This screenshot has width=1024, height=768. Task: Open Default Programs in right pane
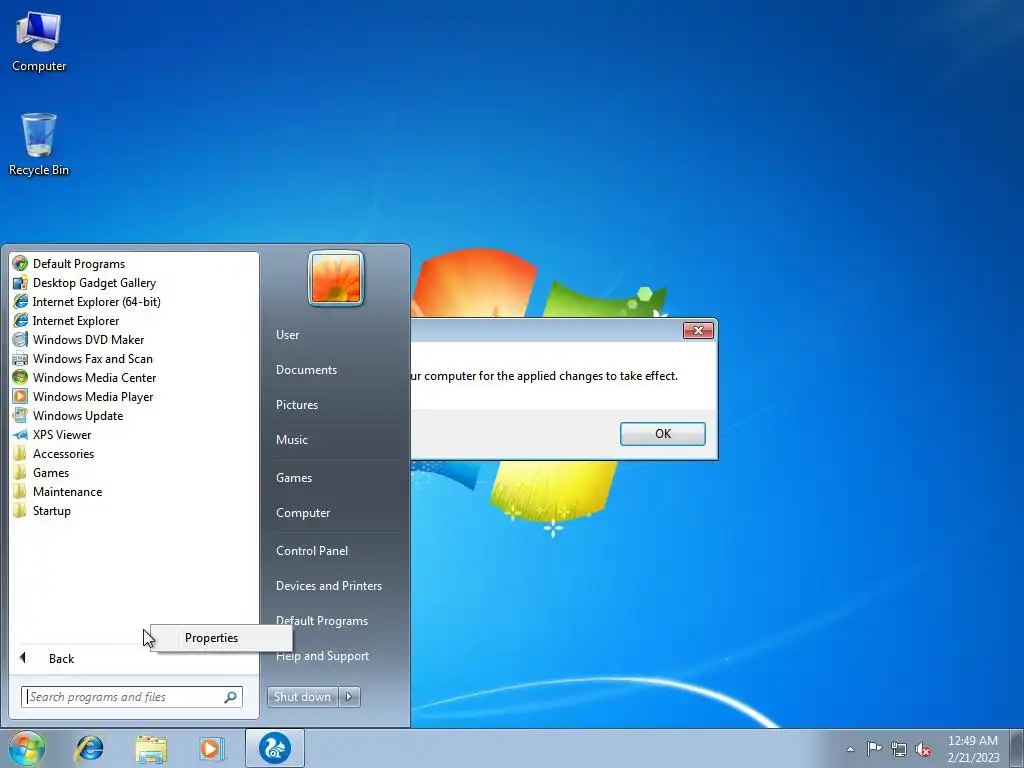tap(322, 621)
